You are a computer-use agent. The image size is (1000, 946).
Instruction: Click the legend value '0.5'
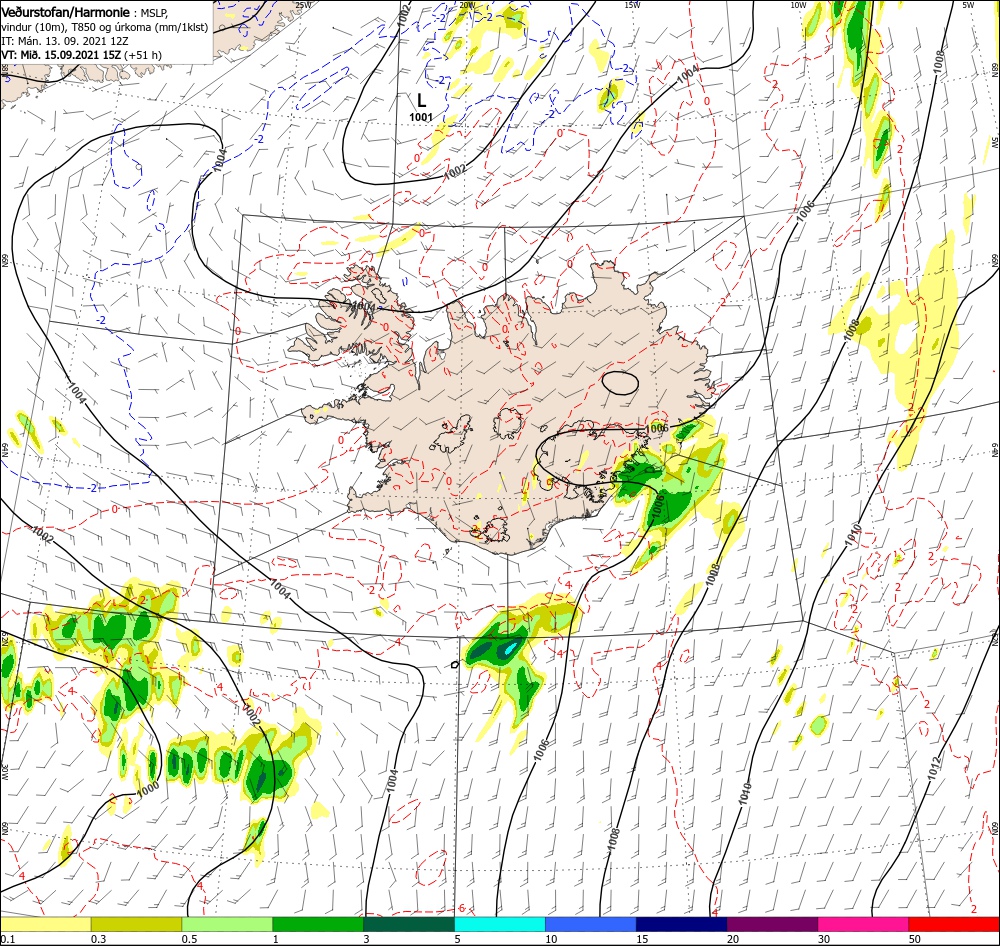coord(189,939)
